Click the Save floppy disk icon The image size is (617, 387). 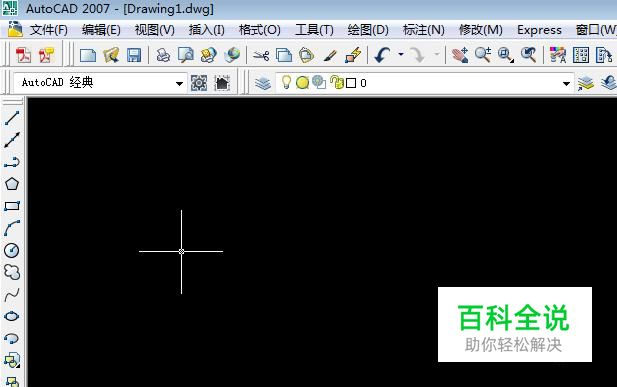(134, 55)
